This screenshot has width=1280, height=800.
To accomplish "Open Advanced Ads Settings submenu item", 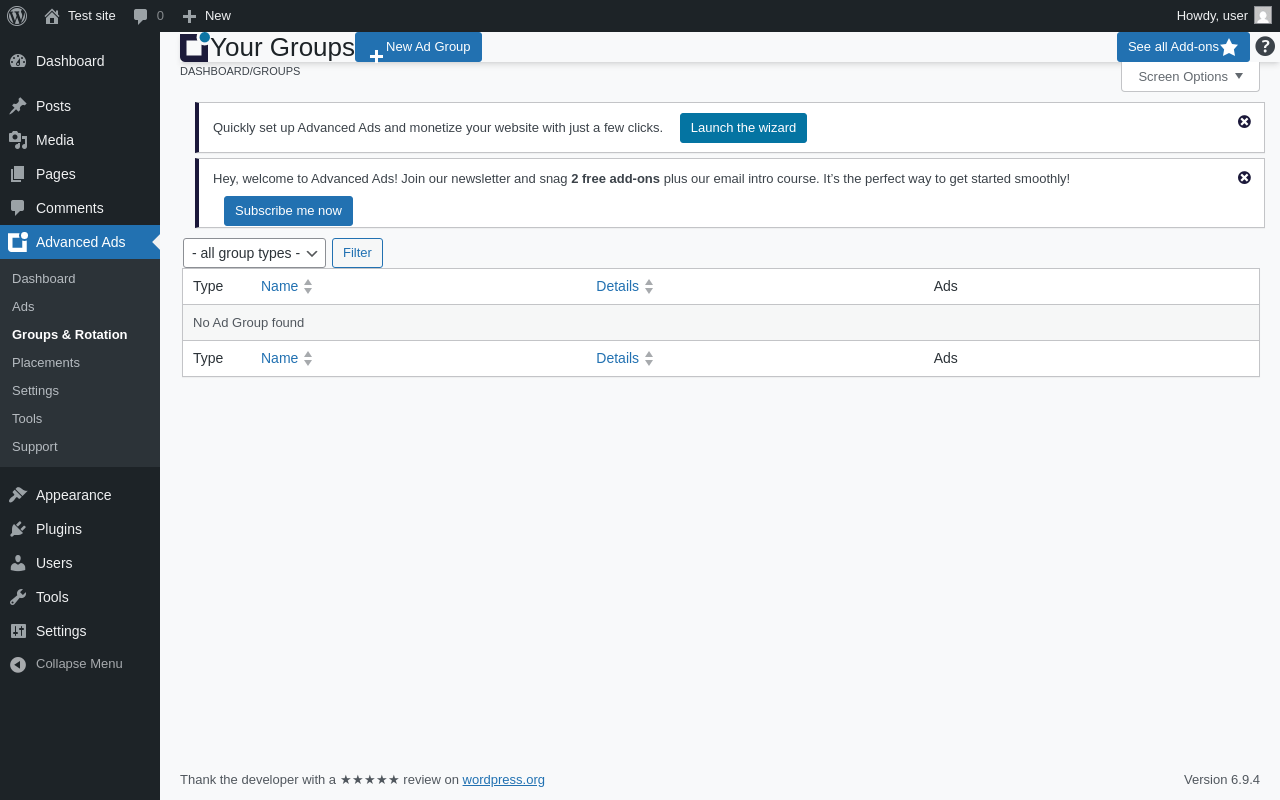I will coord(35,391).
